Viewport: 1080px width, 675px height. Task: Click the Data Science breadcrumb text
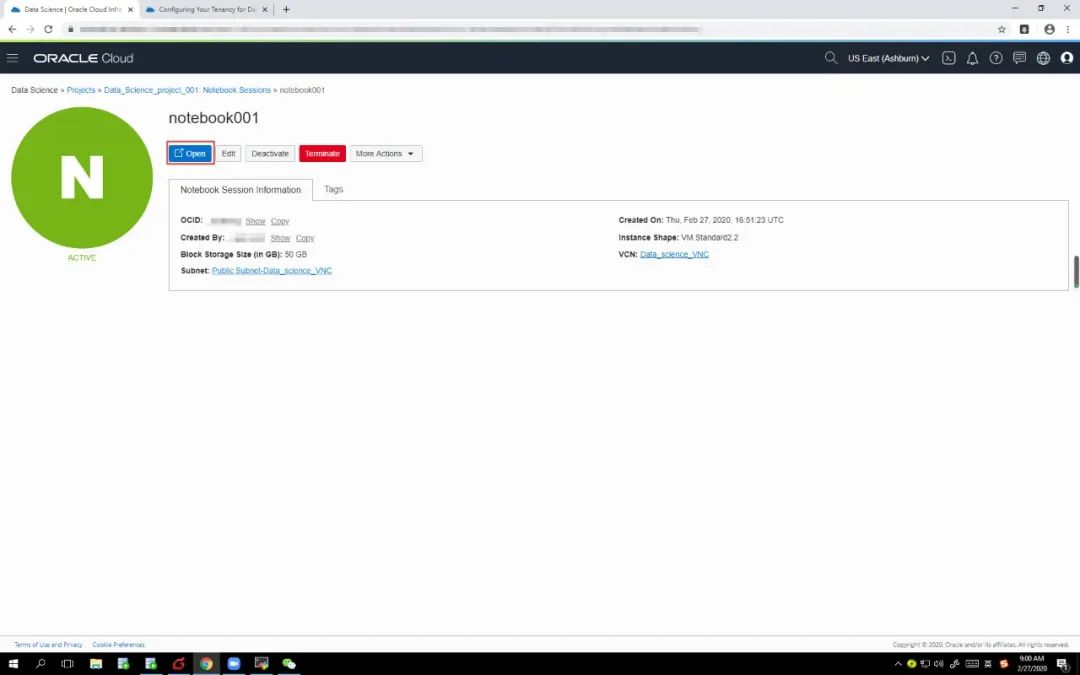pyautogui.click(x=34, y=90)
